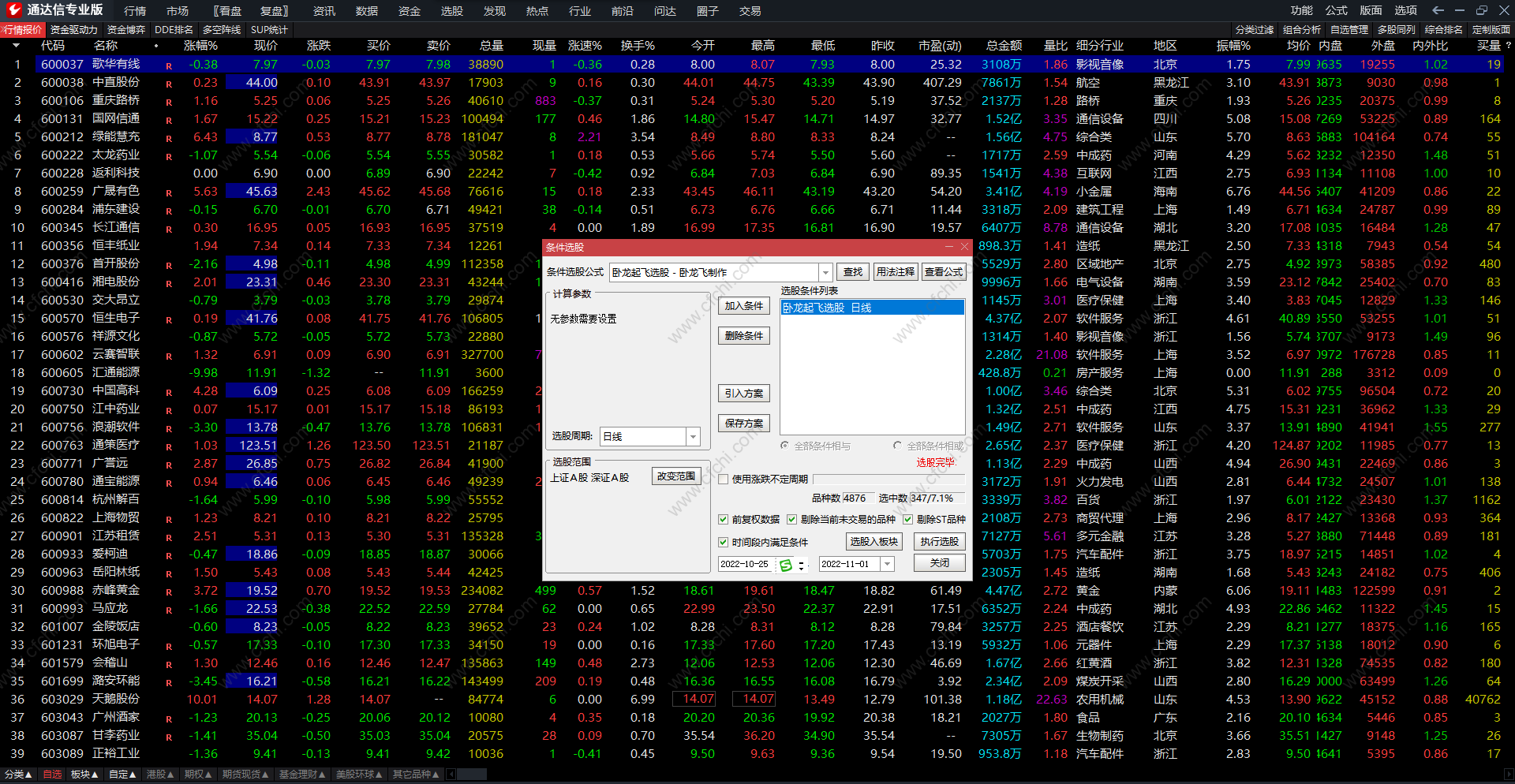Close the 条件选股 dialog with X
This screenshot has height=784, width=1515.
963,247
